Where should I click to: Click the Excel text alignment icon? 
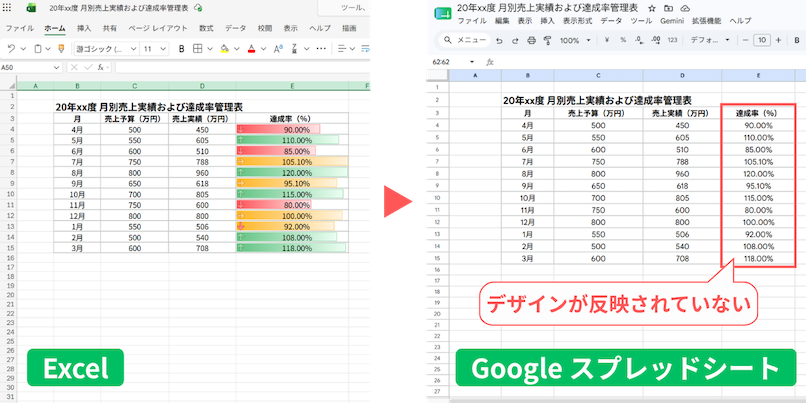pos(342,49)
